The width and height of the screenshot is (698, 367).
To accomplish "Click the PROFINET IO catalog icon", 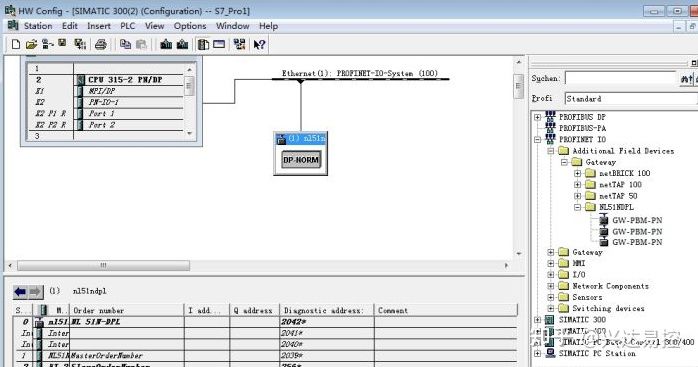I will pyautogui.click(x=550, y=139).
